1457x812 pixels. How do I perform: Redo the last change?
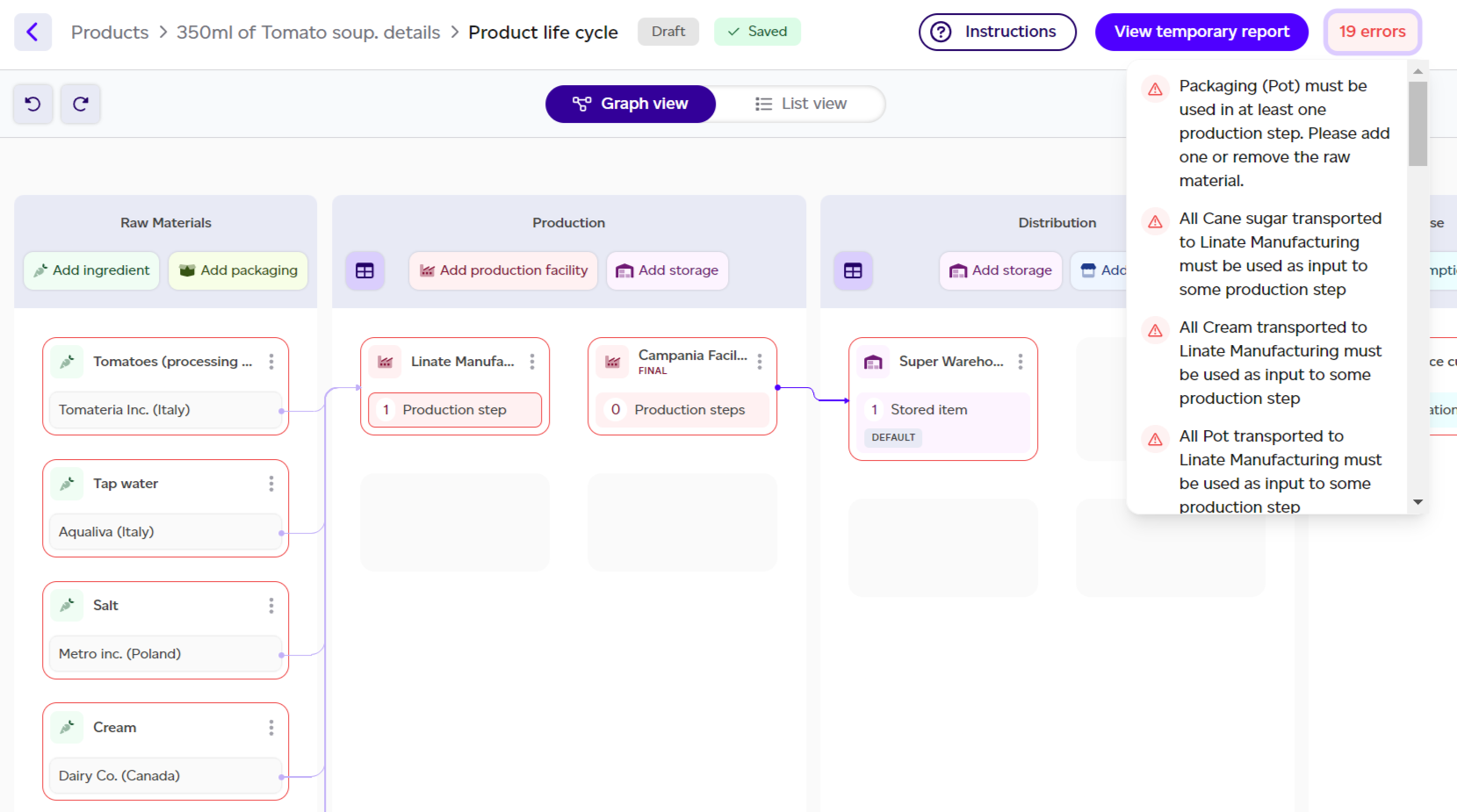pos(81,104)
